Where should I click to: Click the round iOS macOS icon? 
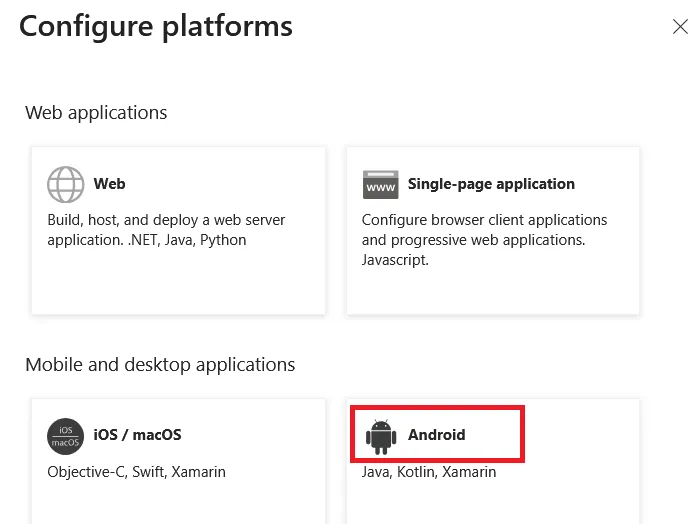pos(65,436)
